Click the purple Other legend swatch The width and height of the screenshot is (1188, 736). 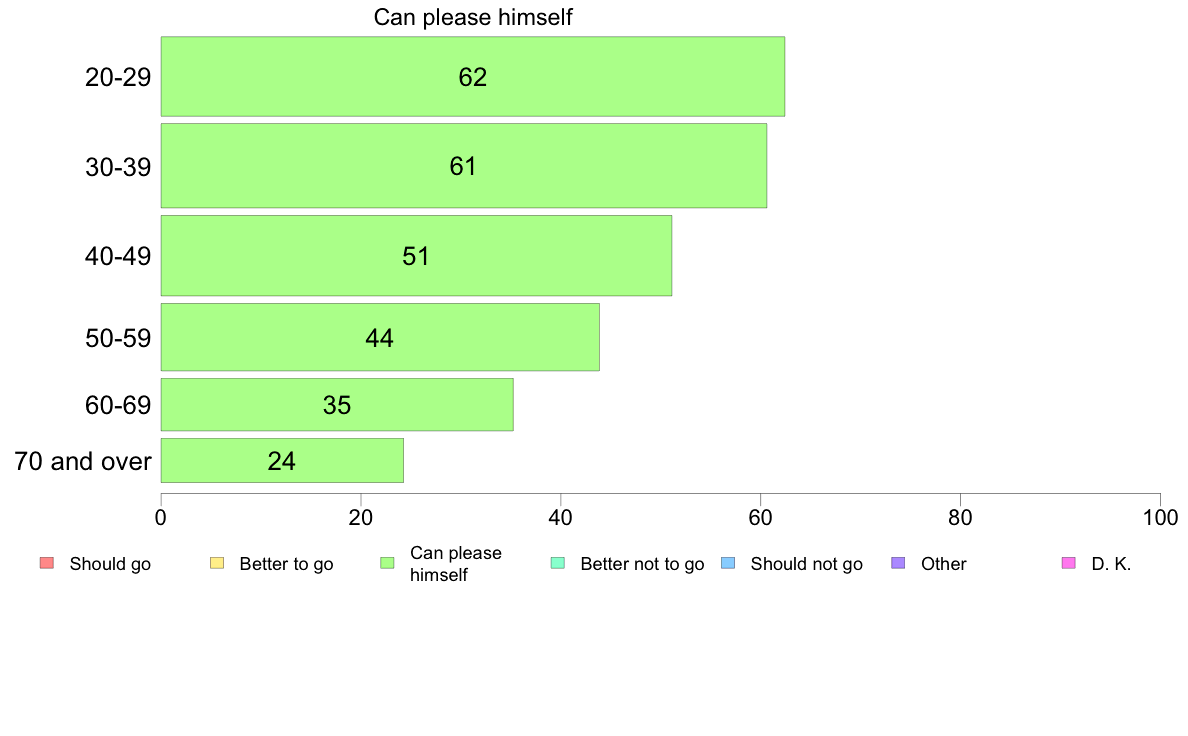pos(898,563)
